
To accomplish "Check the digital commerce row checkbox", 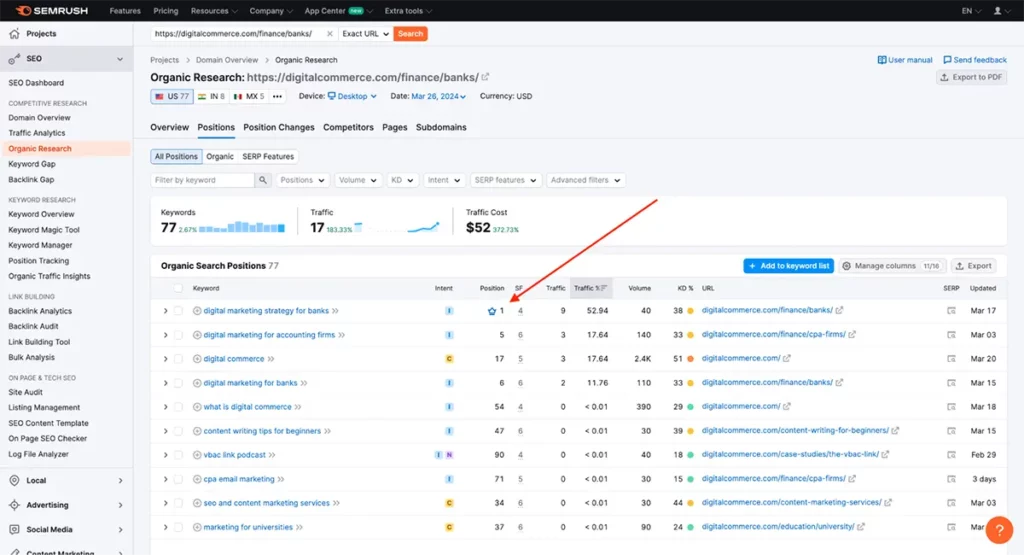I will pos(178,358).
